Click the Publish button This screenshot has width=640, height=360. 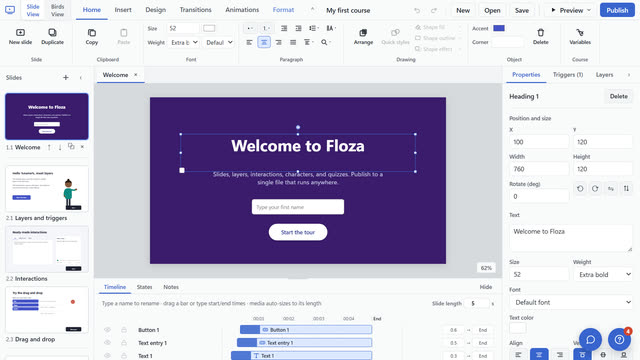click(x=617, y=10)
